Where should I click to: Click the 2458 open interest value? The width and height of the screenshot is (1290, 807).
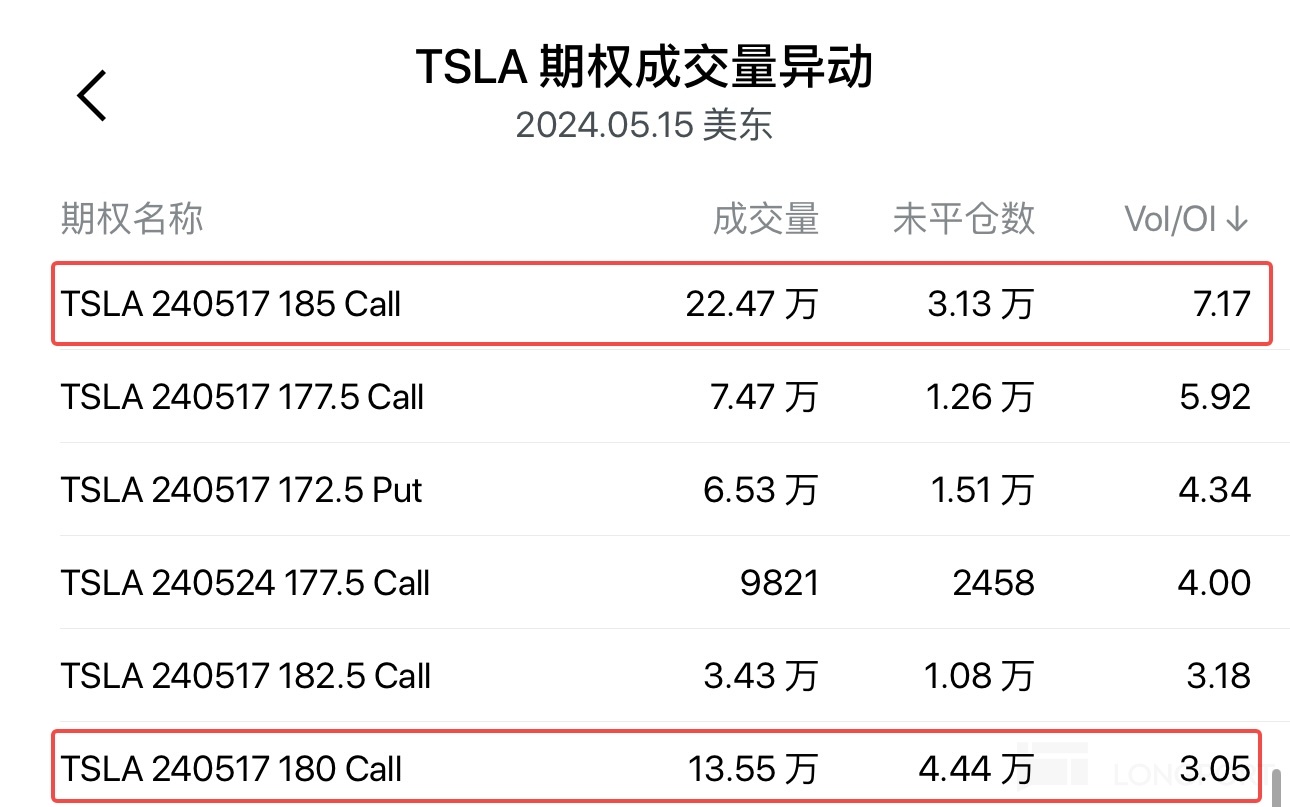coord(993,583)
